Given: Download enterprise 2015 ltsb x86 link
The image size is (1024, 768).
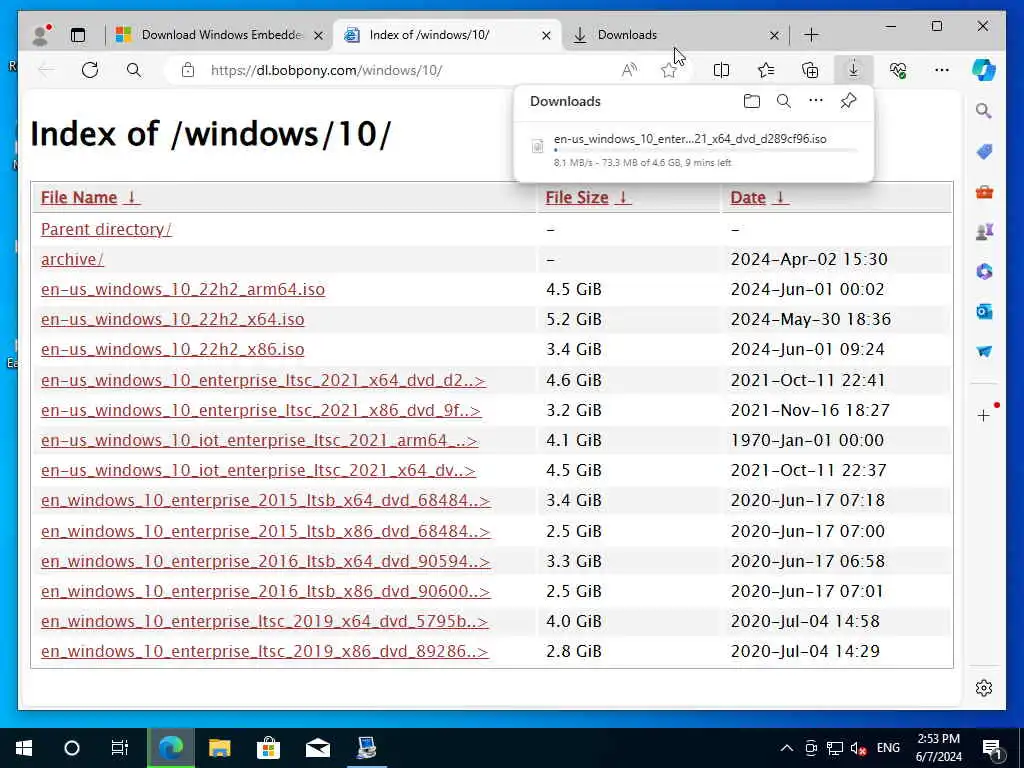Looking at the screenshot, I should coord(265,531).
